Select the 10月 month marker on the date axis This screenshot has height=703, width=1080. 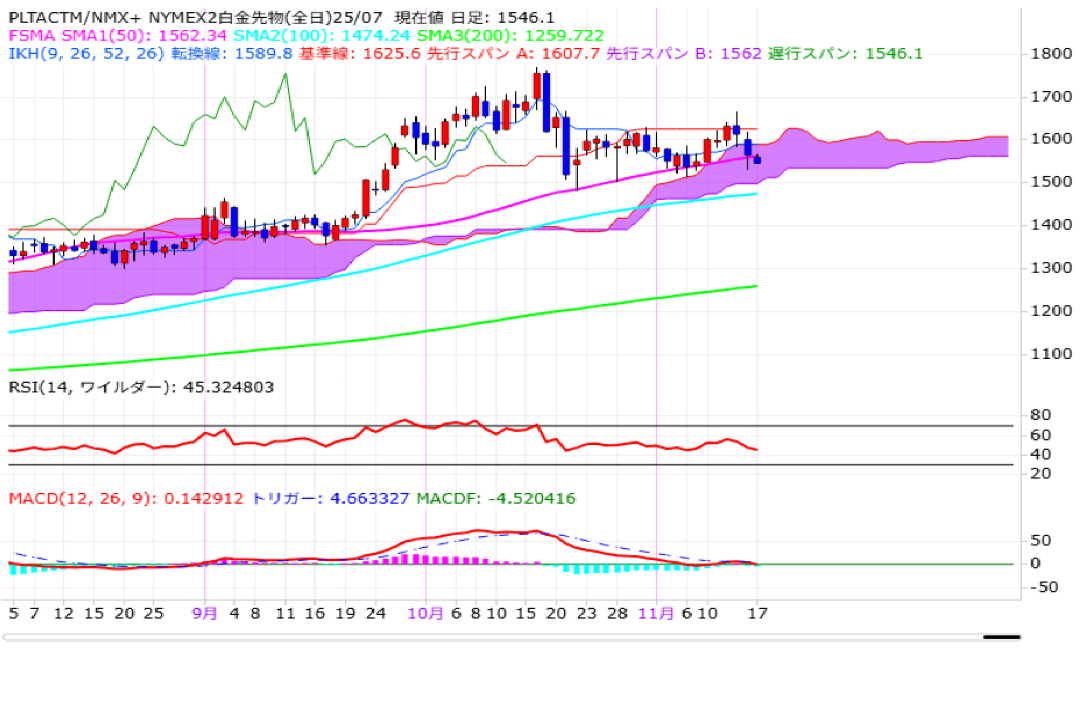(x=427, y=613)
